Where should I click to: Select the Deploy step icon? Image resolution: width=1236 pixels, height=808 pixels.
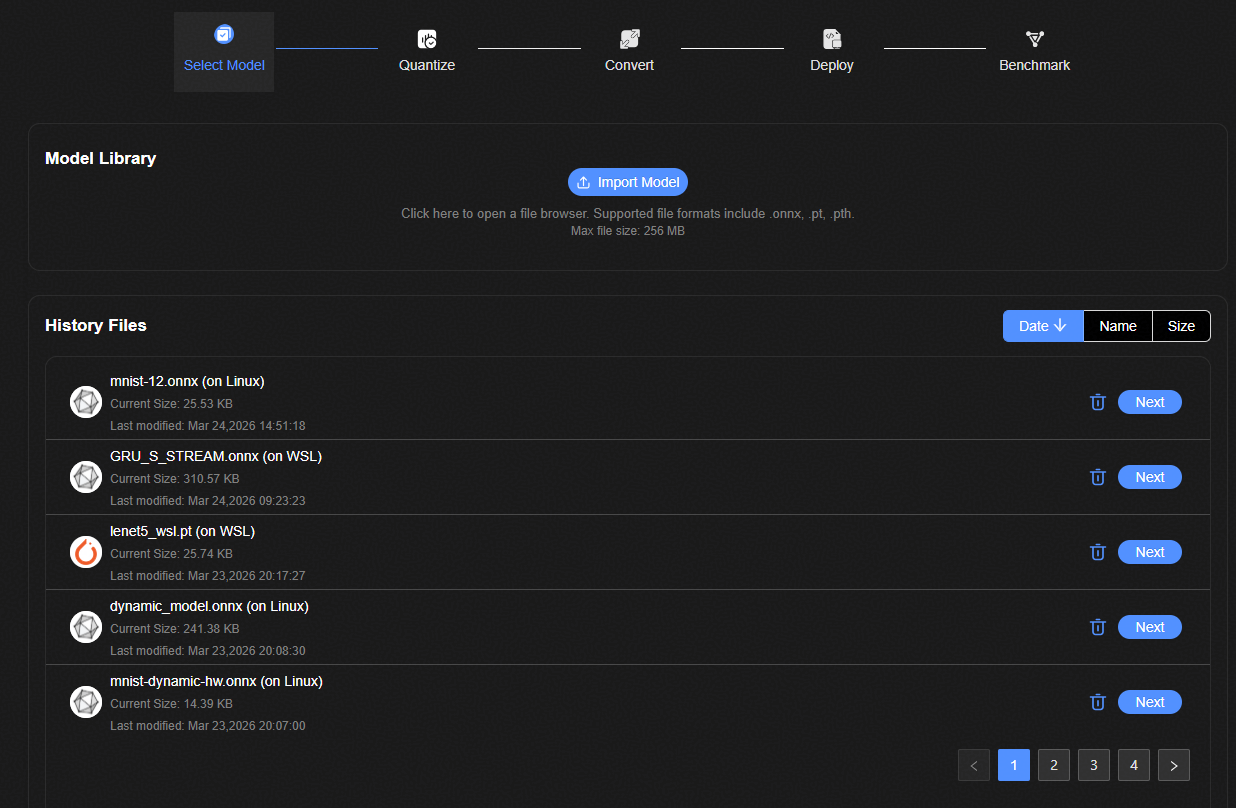tap(832, 40)
